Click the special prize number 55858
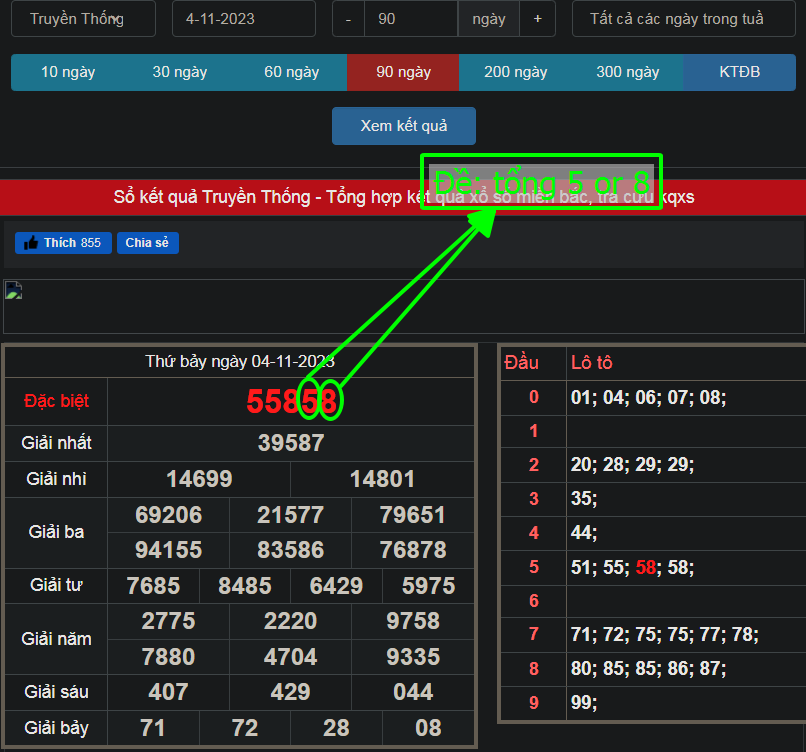 (x=291, y=401)
